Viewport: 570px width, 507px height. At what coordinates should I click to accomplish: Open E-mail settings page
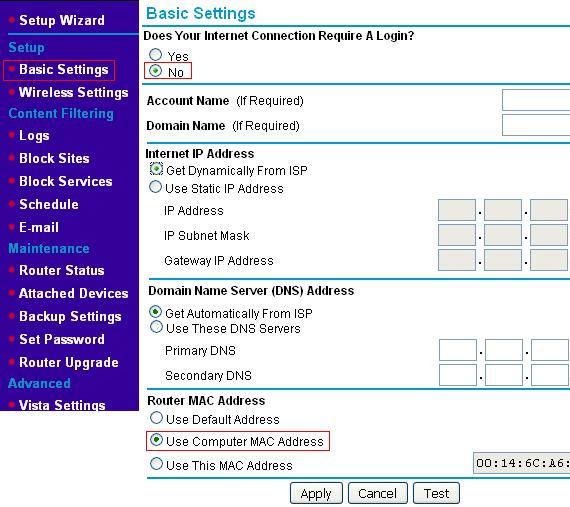pyautogui.click(x=39, y=228)
